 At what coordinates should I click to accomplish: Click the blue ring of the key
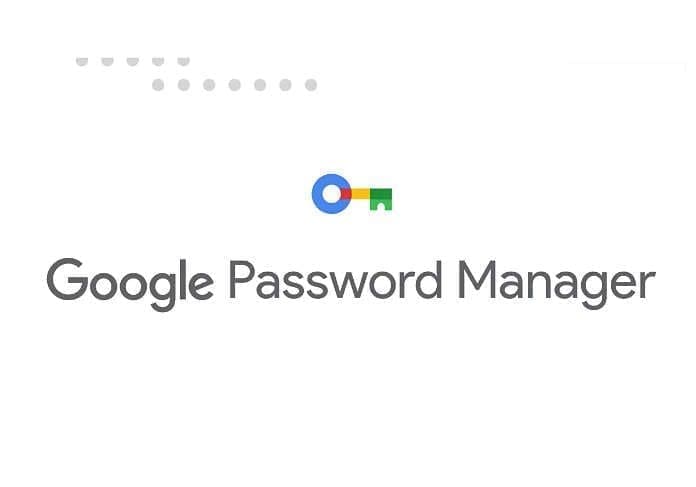(317, 193)
